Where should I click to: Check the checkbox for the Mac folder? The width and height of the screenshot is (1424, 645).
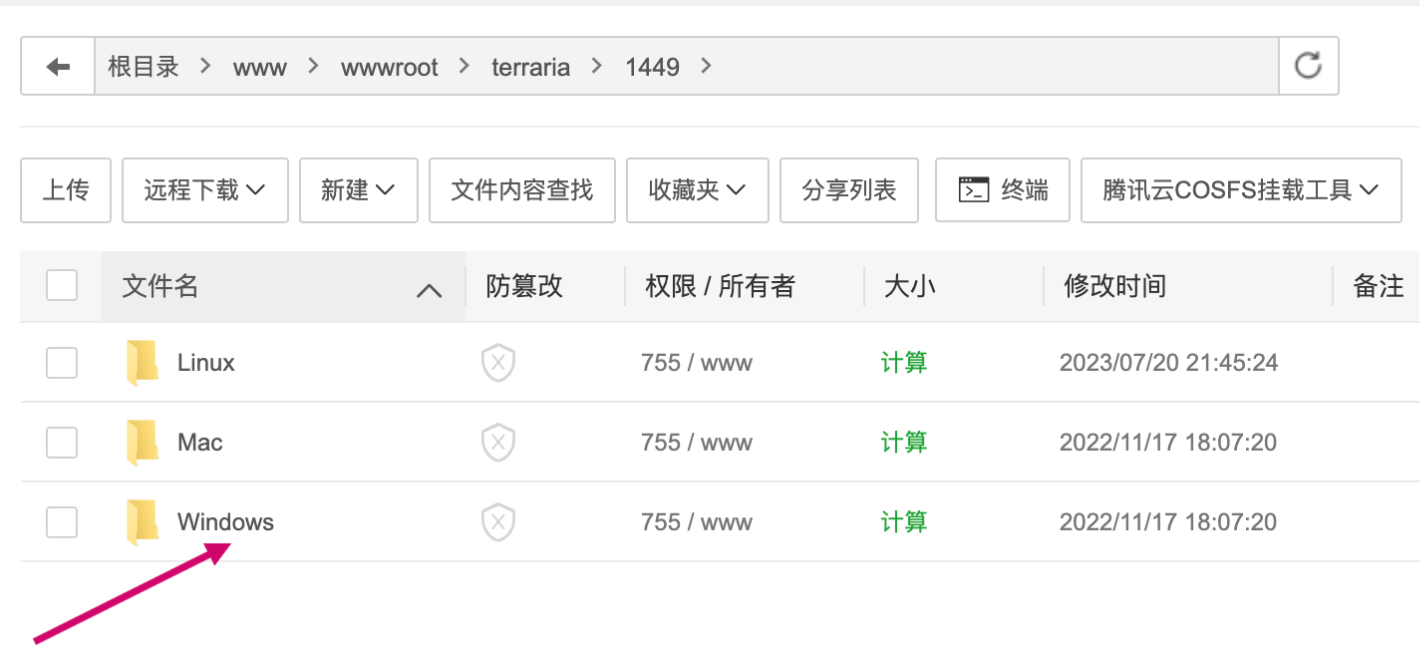[62, 442]
